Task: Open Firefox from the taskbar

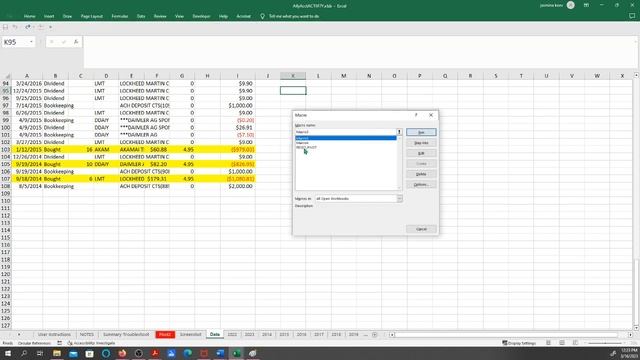Action: 122,353
